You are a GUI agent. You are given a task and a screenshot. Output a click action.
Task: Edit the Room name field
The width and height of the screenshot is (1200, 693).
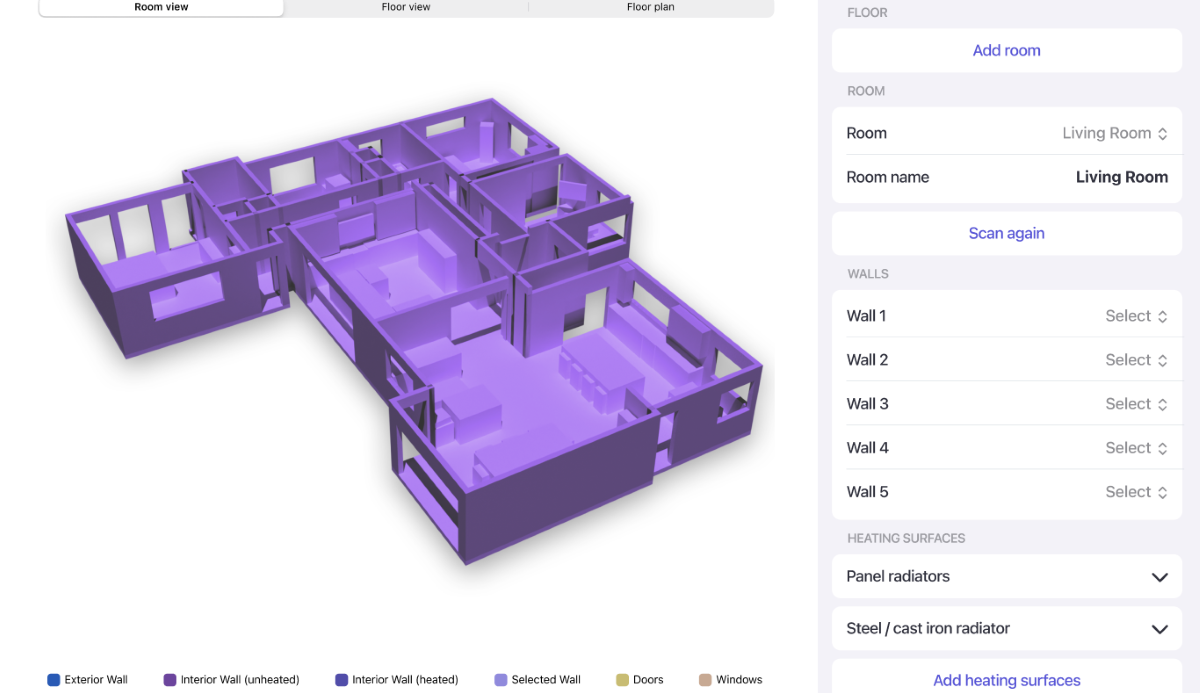point(1121,177)
